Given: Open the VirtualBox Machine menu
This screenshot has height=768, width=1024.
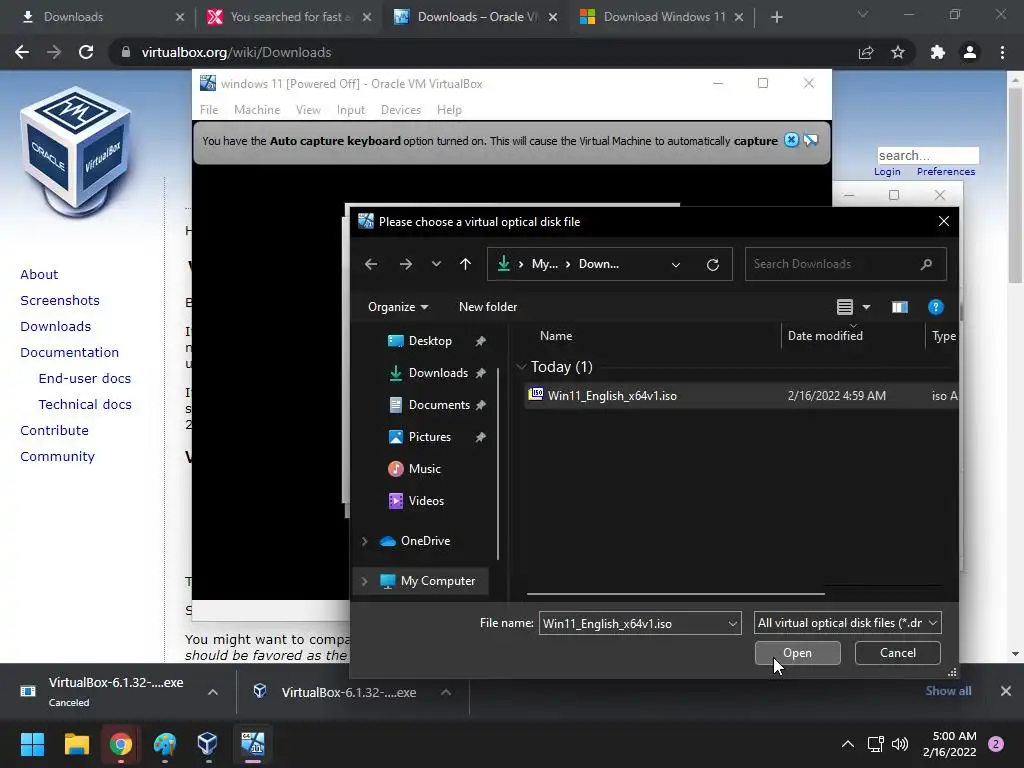Looking at the screenshot, I should [x=257, y=110].
